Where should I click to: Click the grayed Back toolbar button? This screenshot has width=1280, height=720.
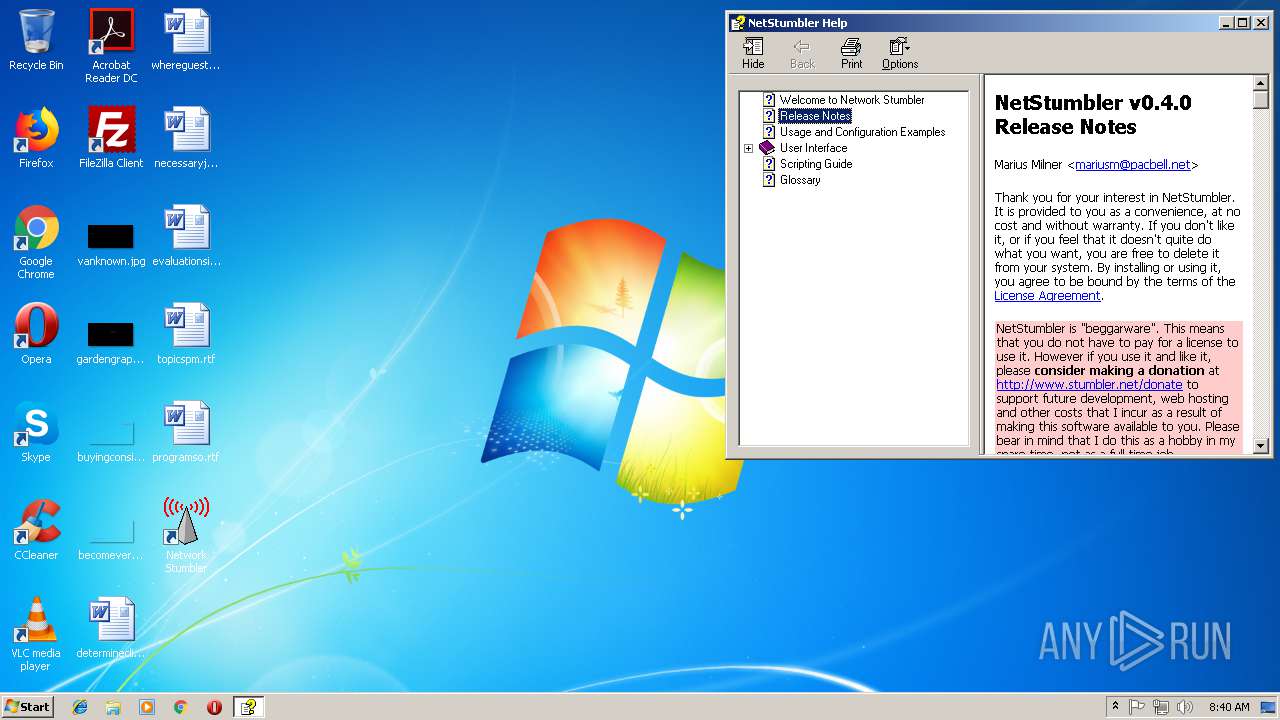802,54
